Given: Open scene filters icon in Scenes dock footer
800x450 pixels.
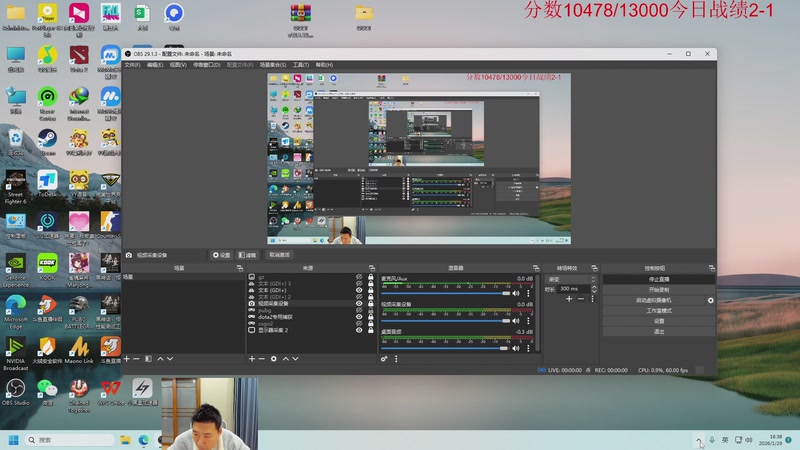Looking at the screenshot, I should click(148, 359).
